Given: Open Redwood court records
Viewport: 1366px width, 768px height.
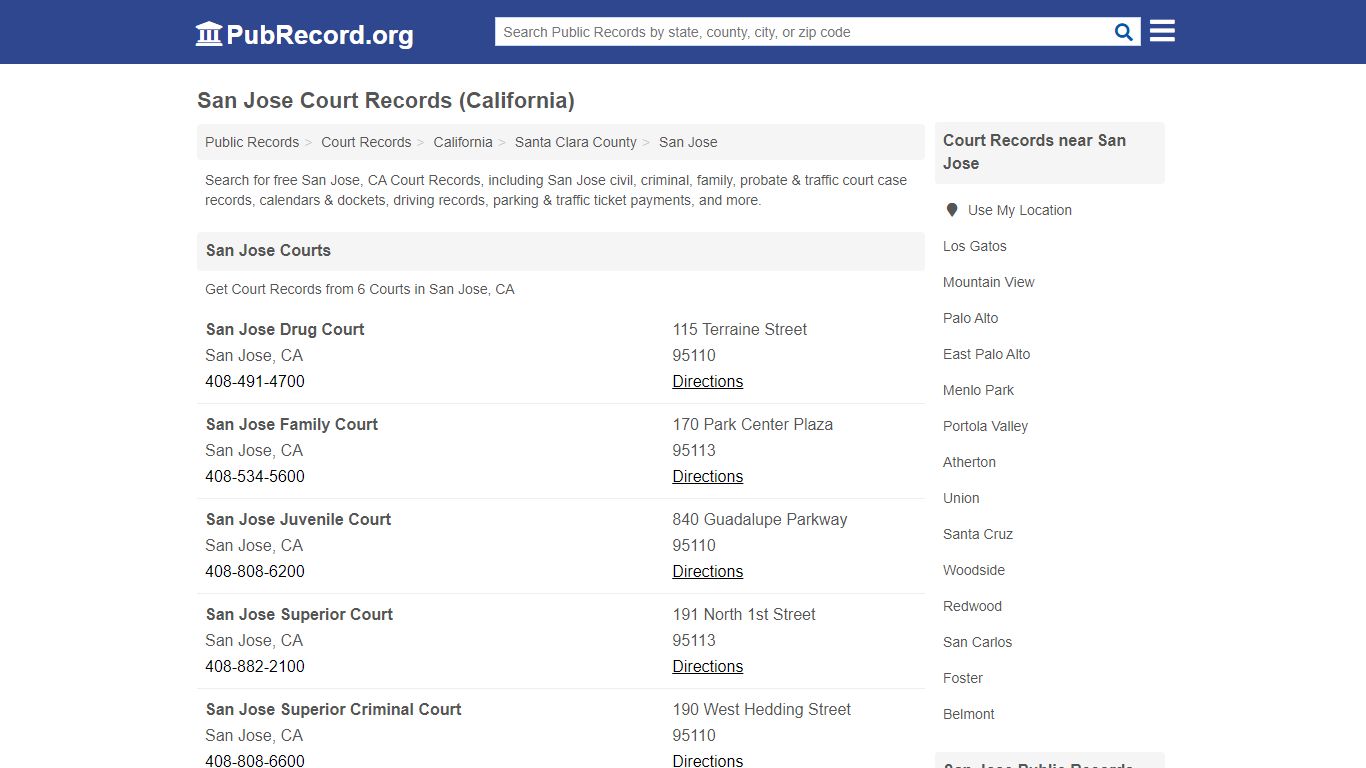Looking at the screenshot, I should click(x=973, y=606).
